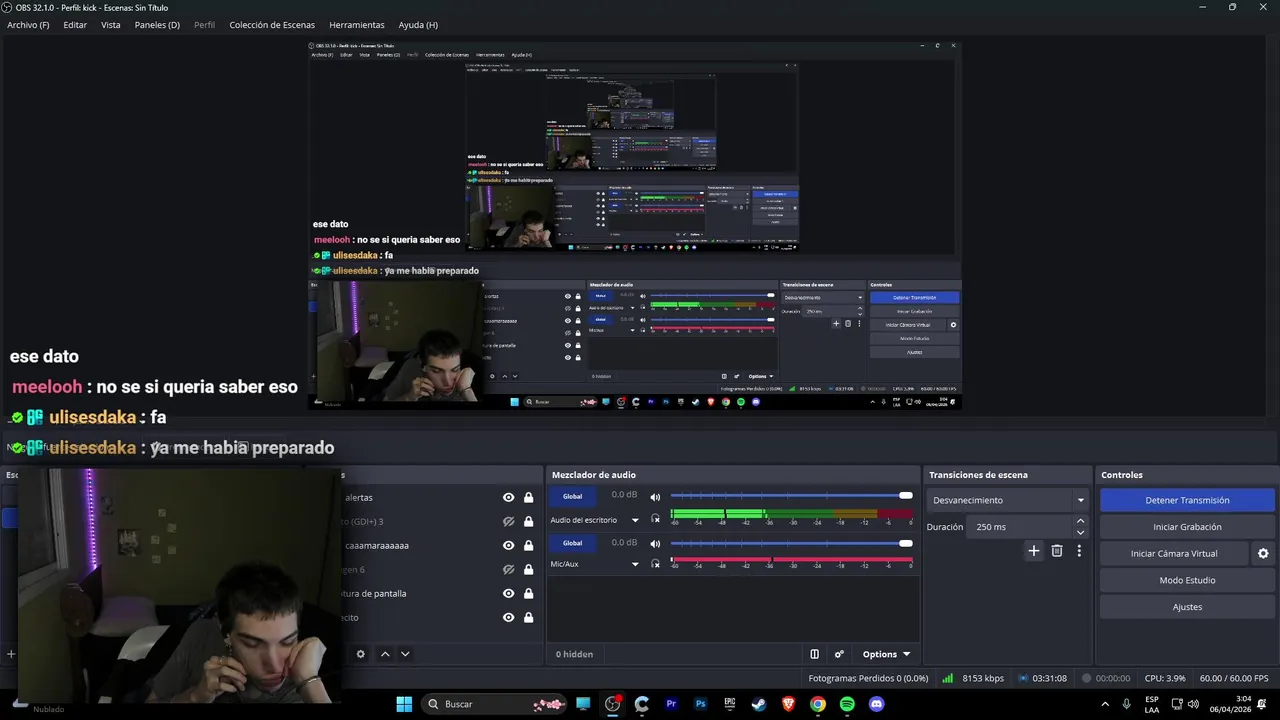1280x720 pixels.
Task: Unlock the 'tura de pantalla' source
Action: (528, 593)
